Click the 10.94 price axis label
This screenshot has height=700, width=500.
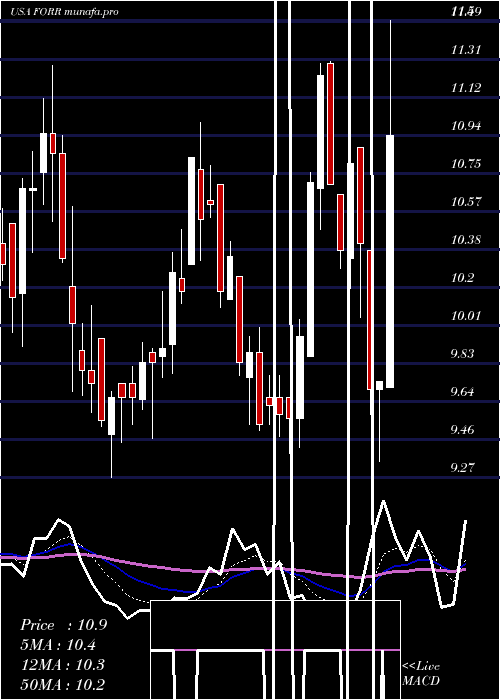pyautogui.click(x=466, y=125)
